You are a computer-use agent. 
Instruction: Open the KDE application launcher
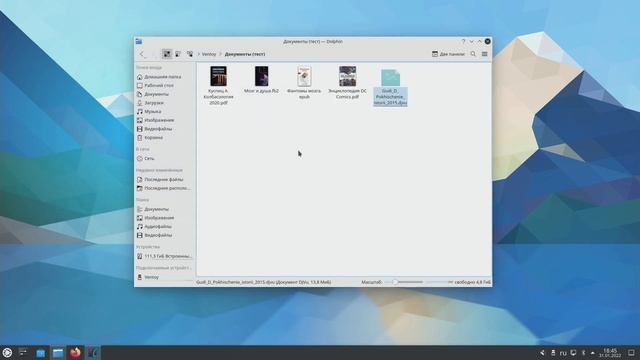[x=7, y=353]
